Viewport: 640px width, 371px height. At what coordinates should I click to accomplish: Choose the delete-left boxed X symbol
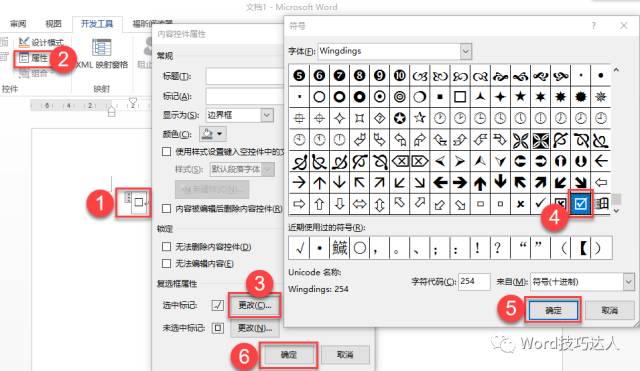(400, 161)
